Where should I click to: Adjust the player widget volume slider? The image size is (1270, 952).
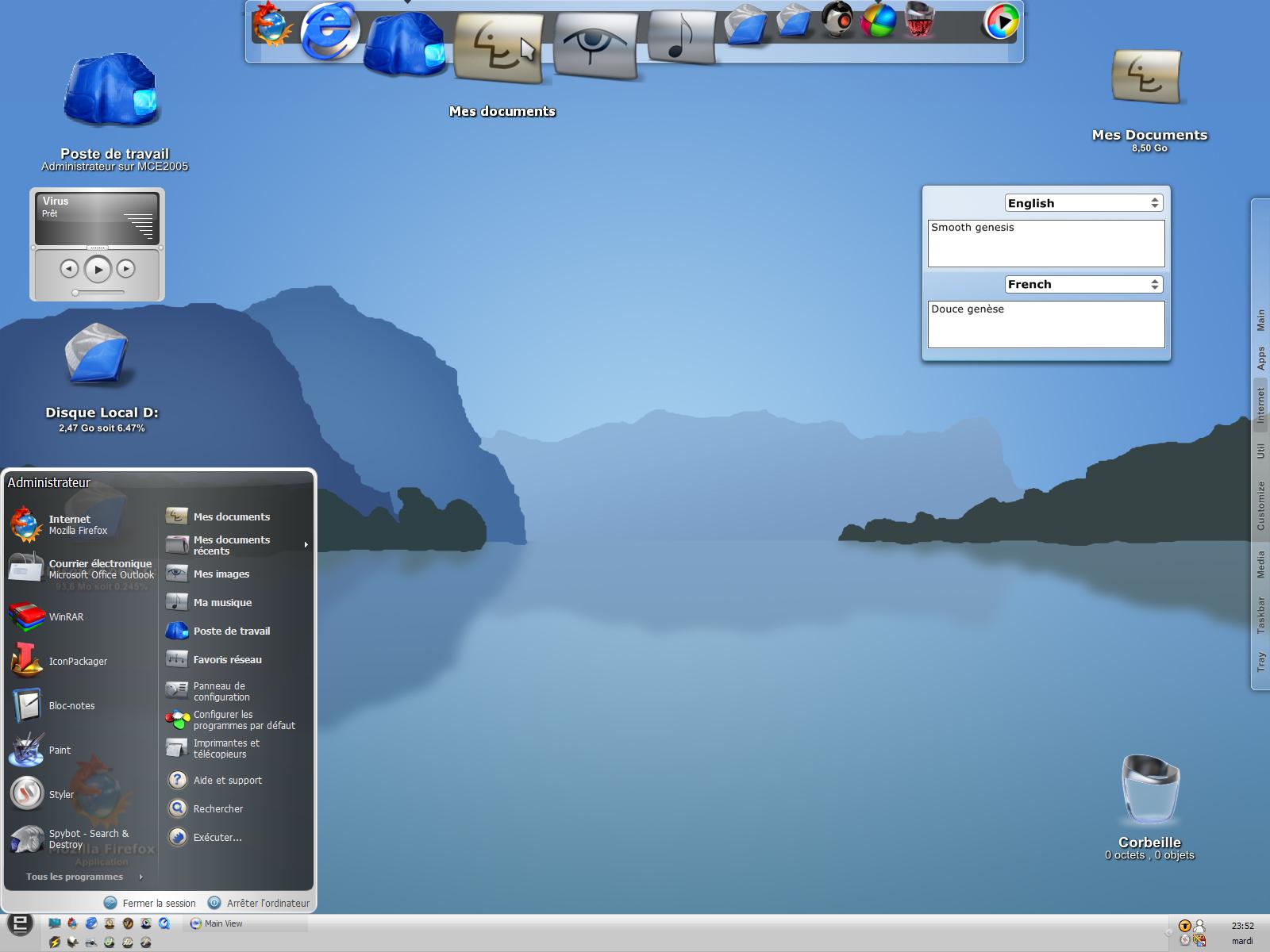pos(98,293)
